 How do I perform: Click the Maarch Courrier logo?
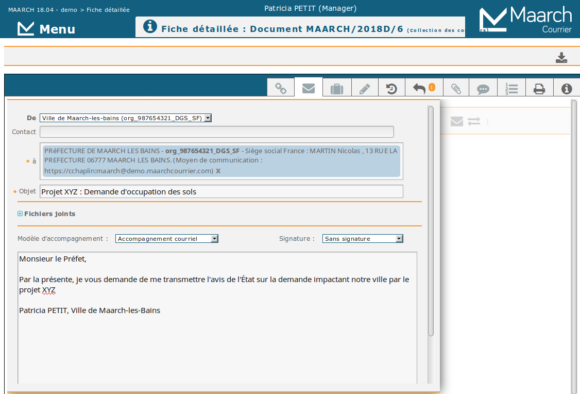coord(526,19)
